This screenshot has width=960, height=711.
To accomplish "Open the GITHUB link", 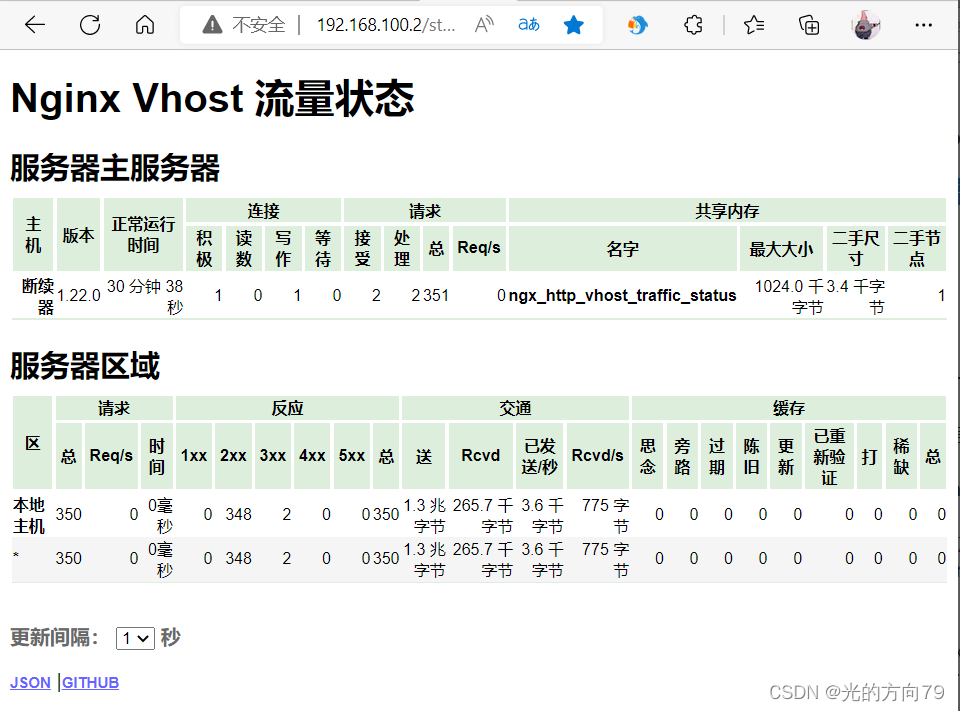I will [90, 682].
